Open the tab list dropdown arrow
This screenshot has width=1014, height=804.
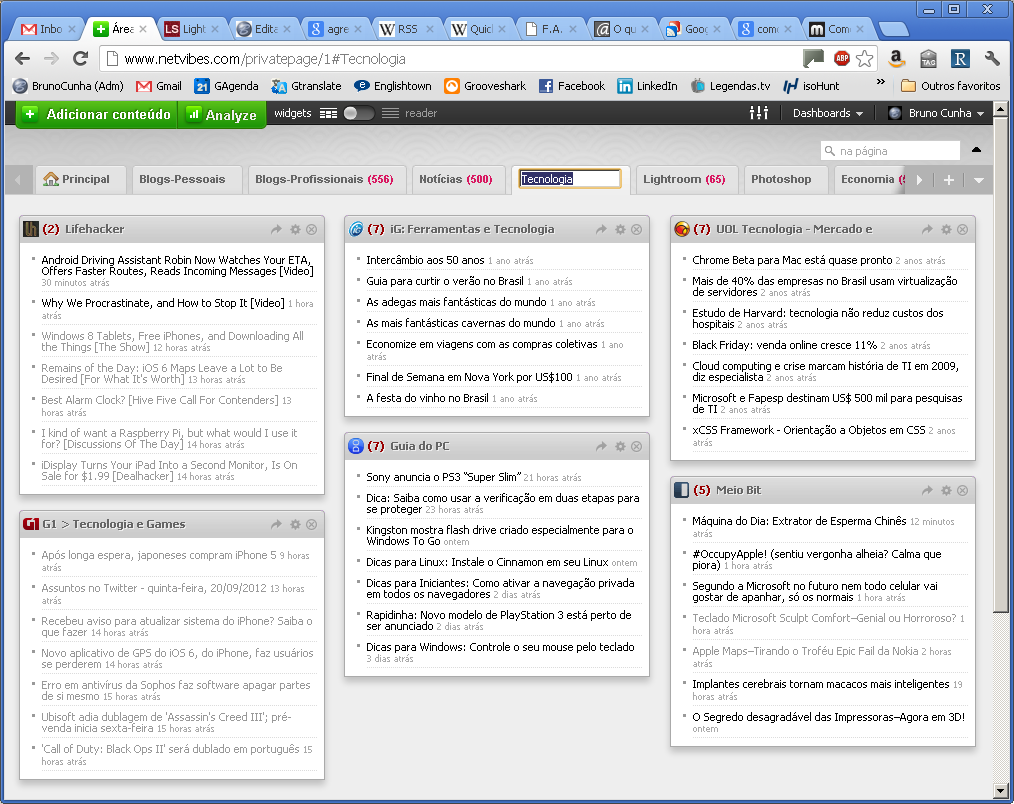[x=979, y=180]
